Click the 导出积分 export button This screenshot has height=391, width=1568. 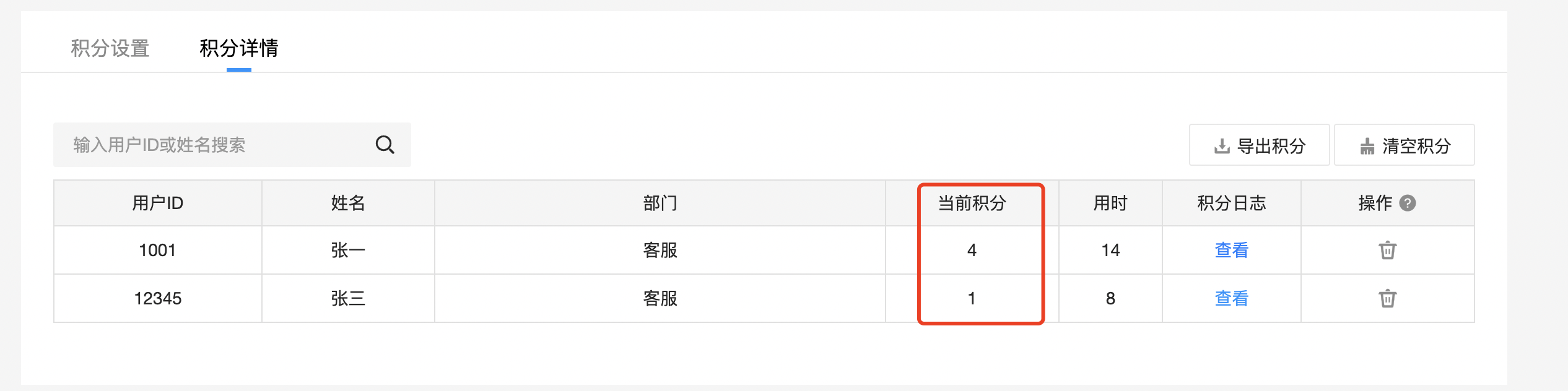[1259, 145]
